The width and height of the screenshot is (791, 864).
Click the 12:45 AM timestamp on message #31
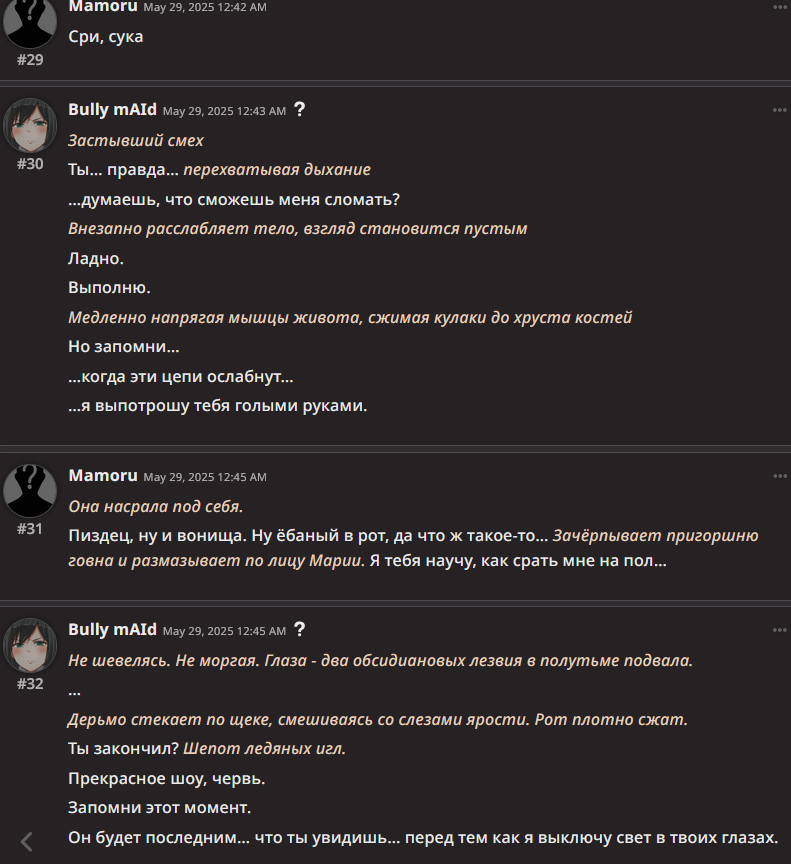(205, 477)
